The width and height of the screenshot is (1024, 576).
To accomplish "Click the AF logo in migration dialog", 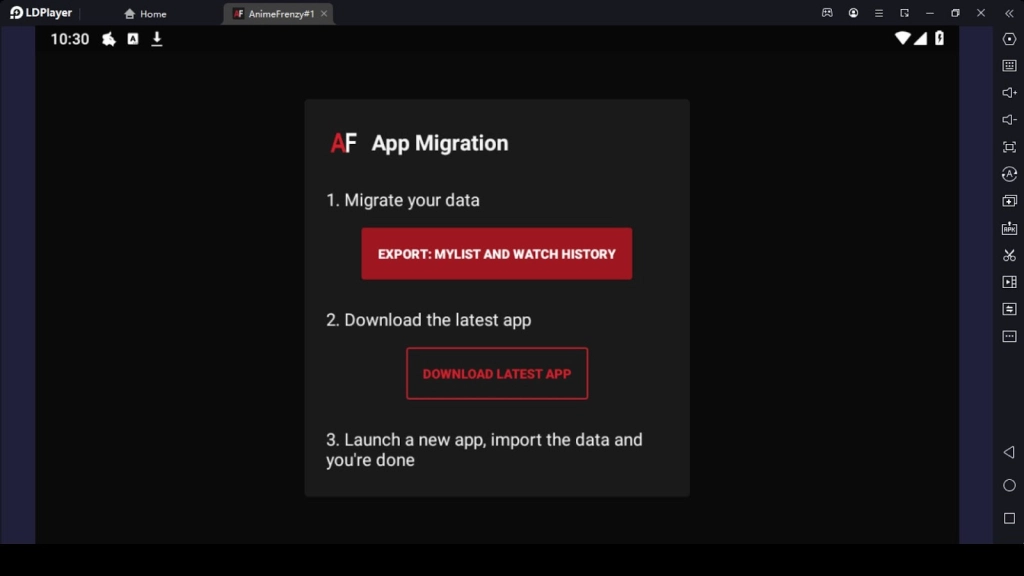I will pos(344,143).
